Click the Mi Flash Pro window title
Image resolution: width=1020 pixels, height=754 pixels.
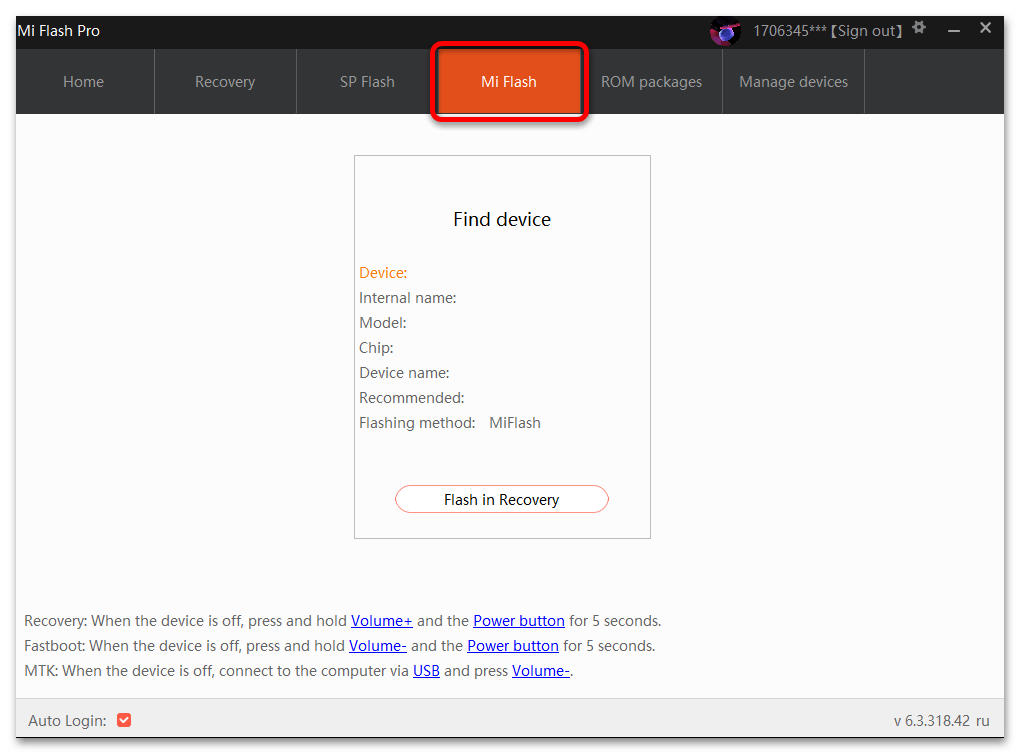coord(59,31)
